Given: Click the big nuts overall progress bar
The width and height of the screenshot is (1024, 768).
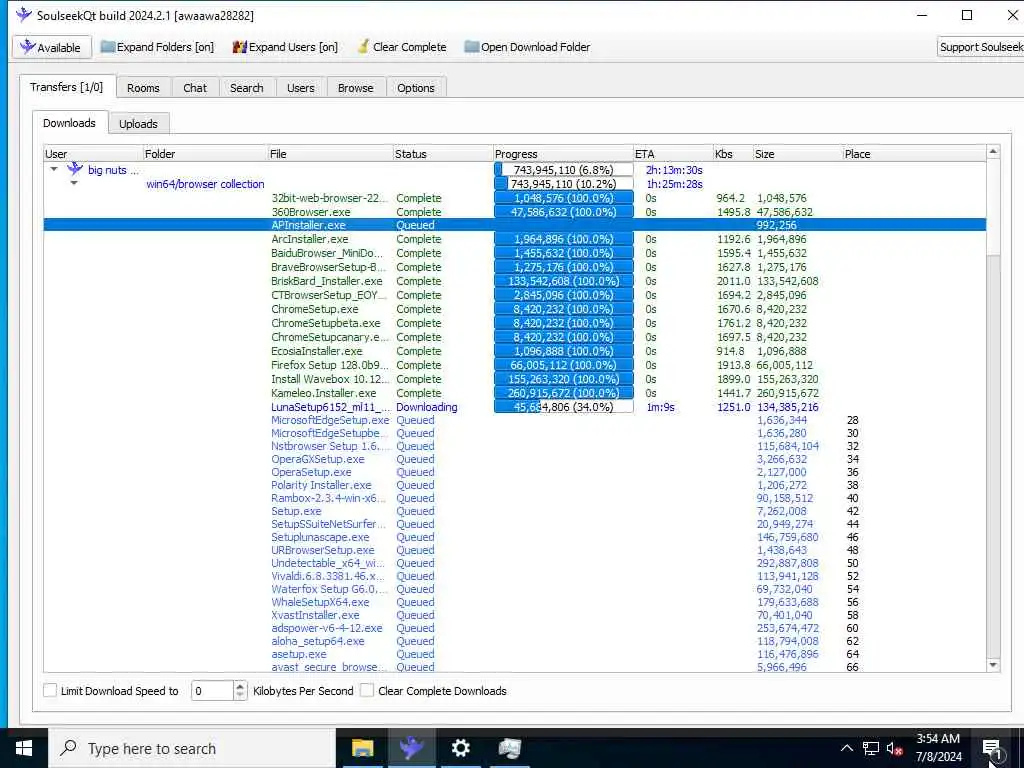Looking at the screenshot, I should [x=564, y=170].
